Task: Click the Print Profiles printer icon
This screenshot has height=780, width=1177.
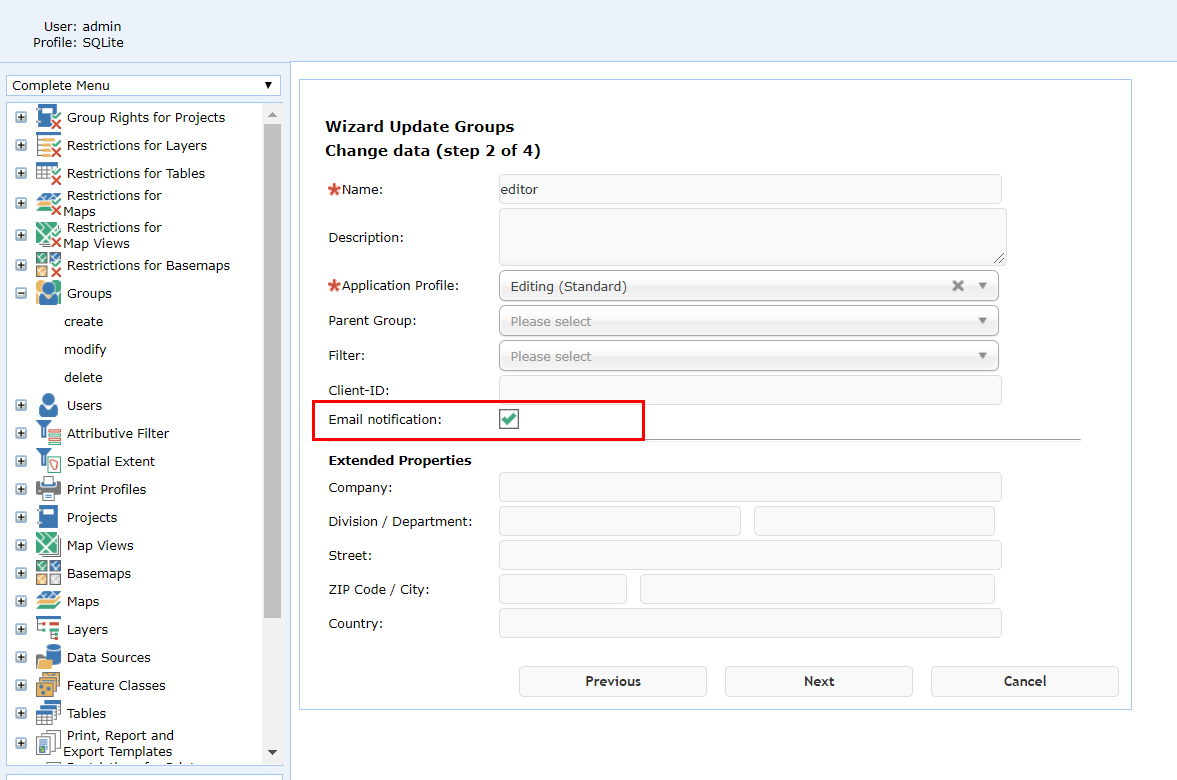Action: click(48, 489)
